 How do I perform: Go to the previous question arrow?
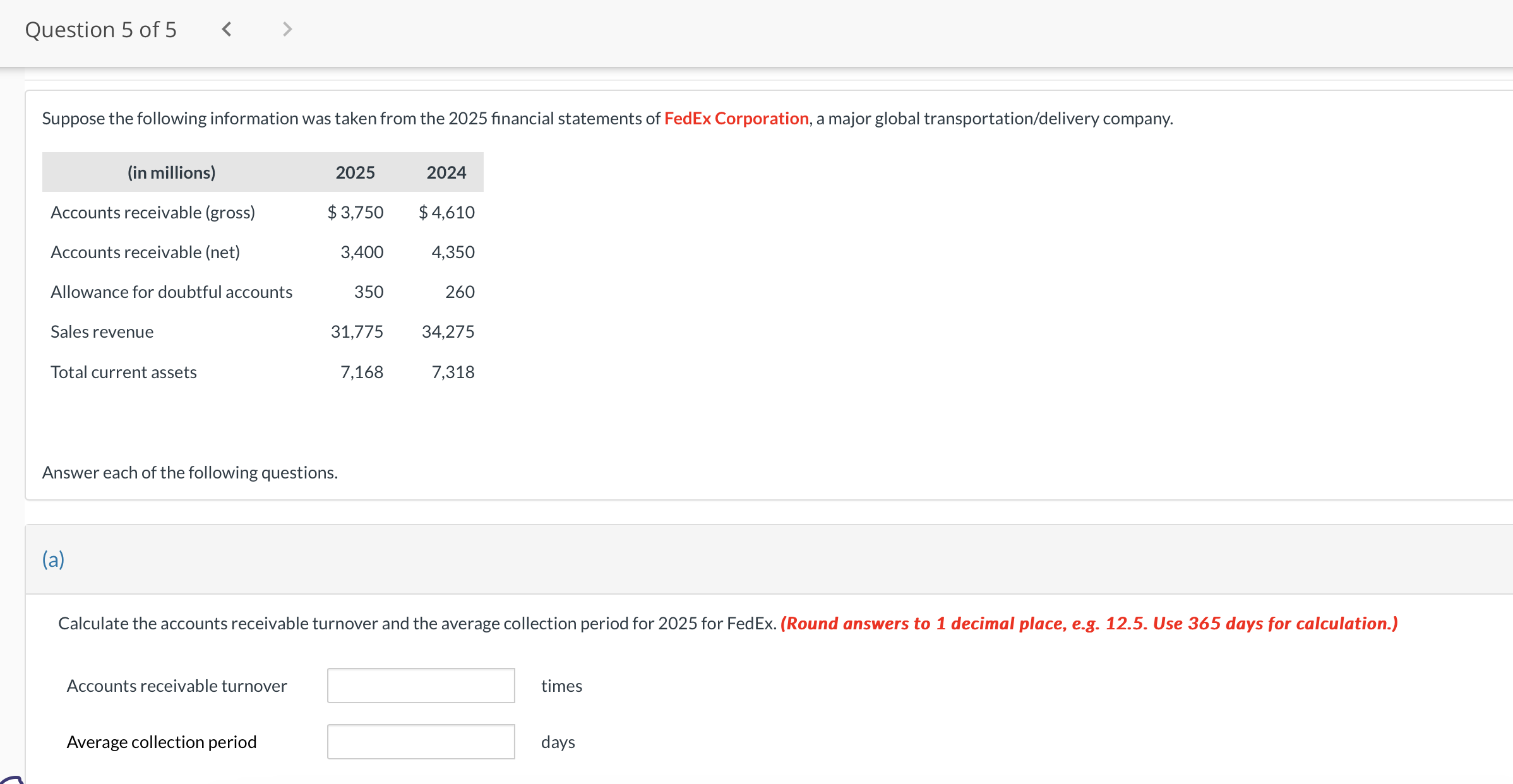point(227,29)
